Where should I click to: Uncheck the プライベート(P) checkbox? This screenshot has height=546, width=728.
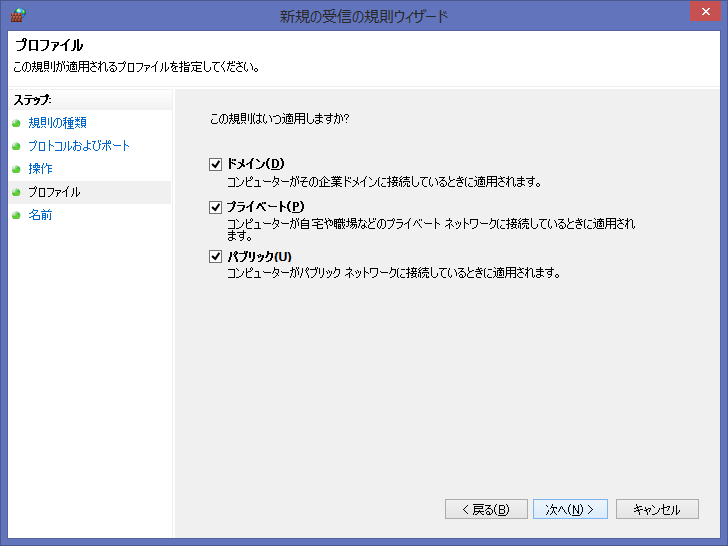(215, 207)
